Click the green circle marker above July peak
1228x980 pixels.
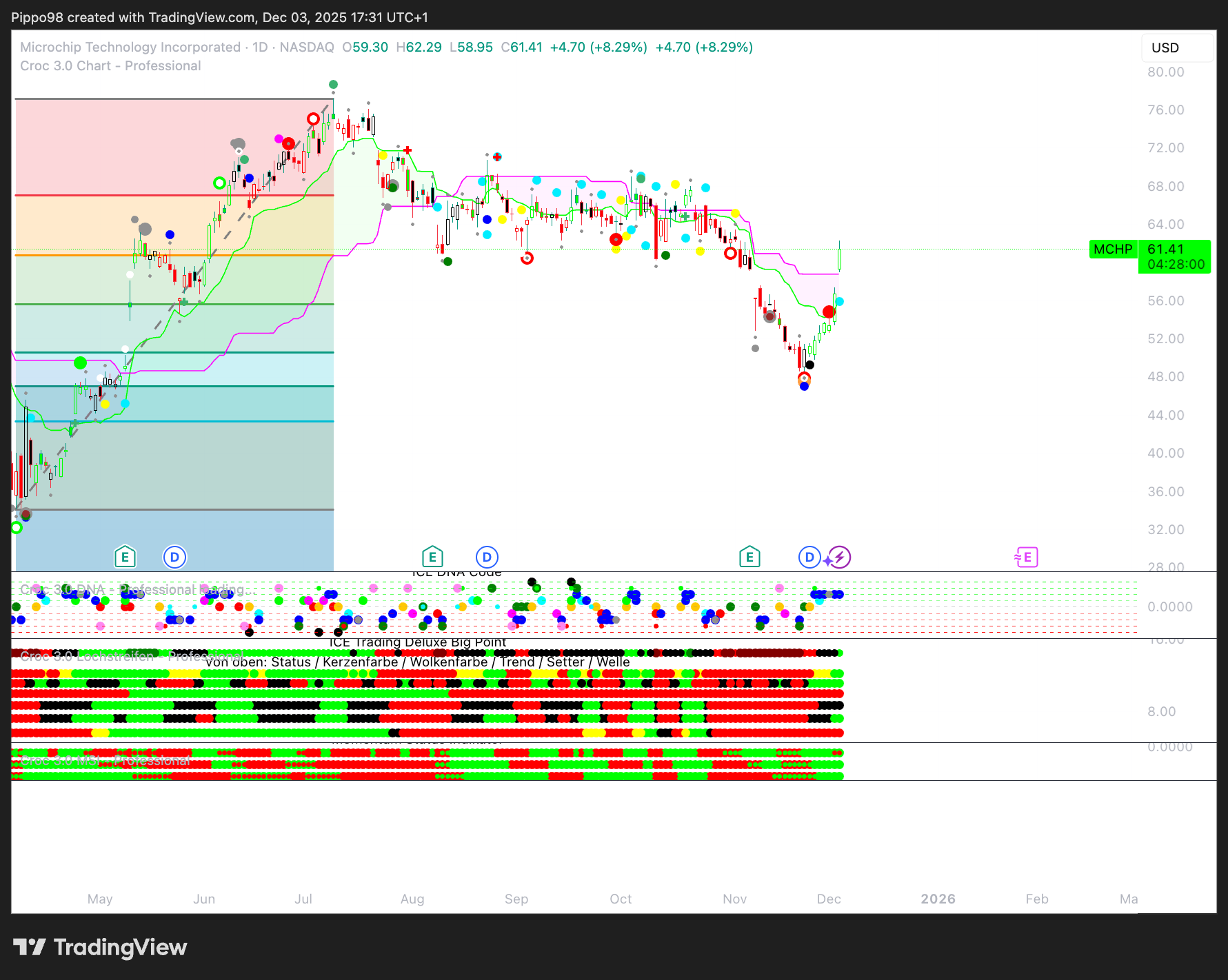(333, 84)
